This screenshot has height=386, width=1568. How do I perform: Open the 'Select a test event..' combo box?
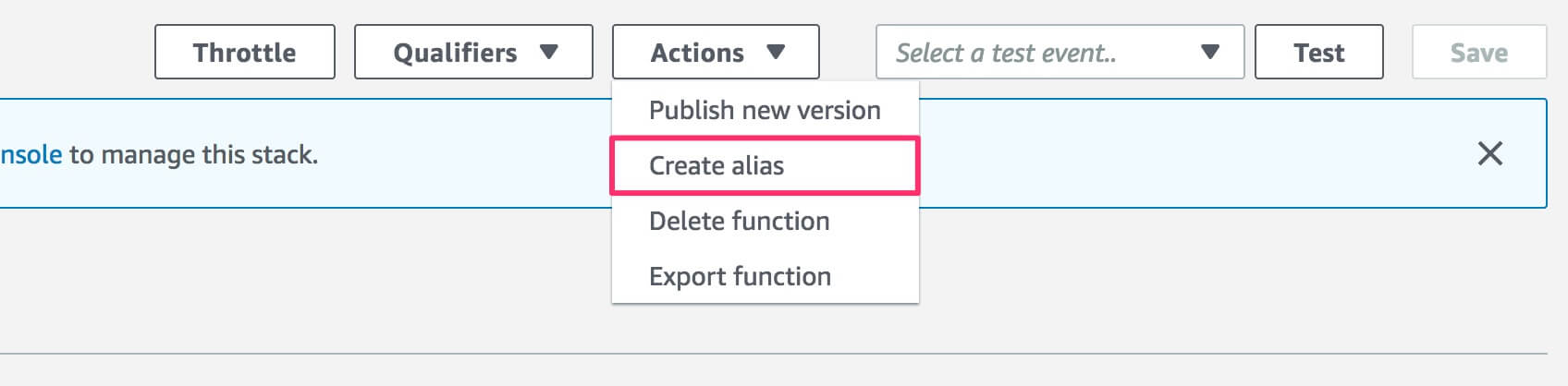click(1059, 53)
